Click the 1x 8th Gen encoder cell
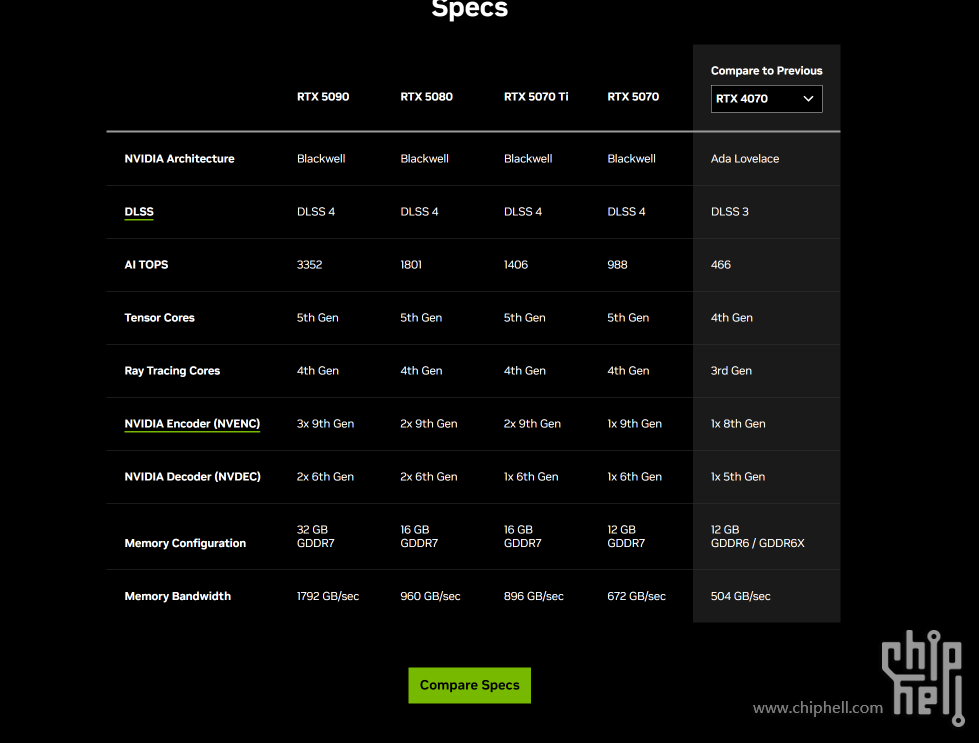 (738, 424)
